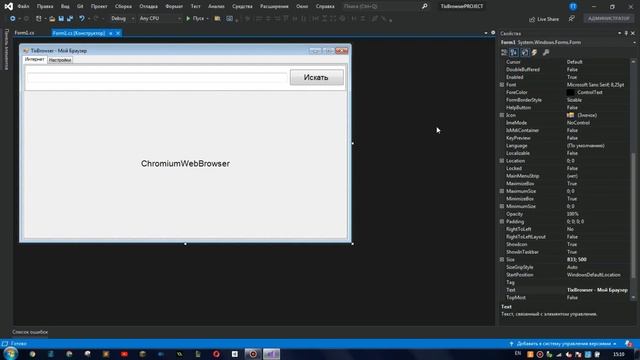This screenshot has width=640, height=360.
Task: Click the Events lightning bolt icon
Action: (534, 52)
